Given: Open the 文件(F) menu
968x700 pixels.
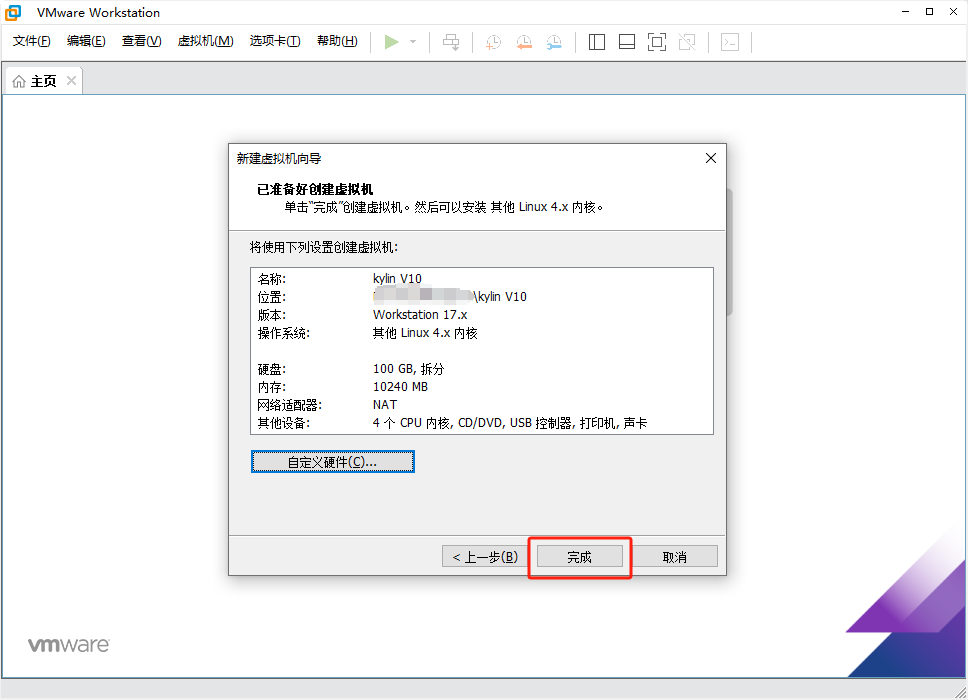Looking at the screenshot, I should tap(31, 41).
